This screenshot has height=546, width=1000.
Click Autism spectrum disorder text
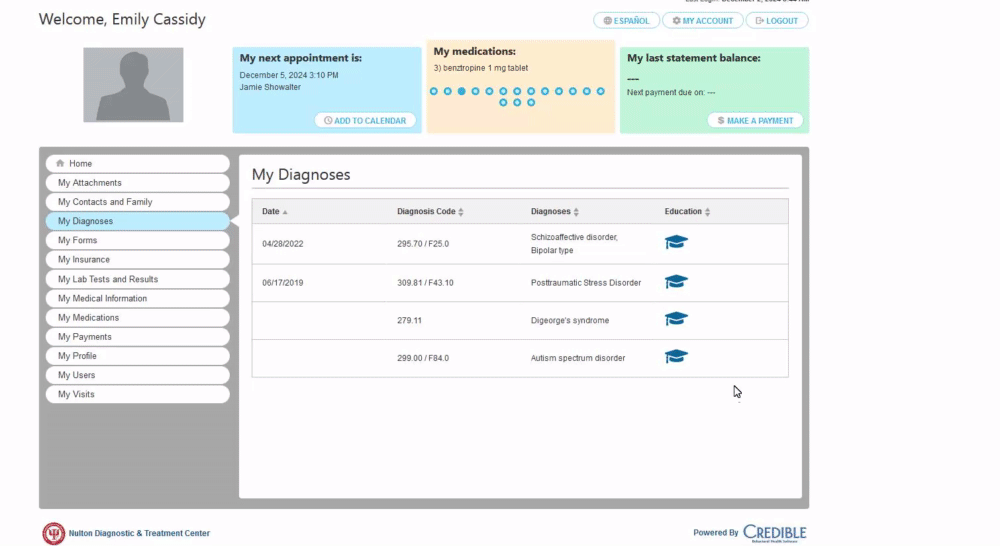(578, 358)
